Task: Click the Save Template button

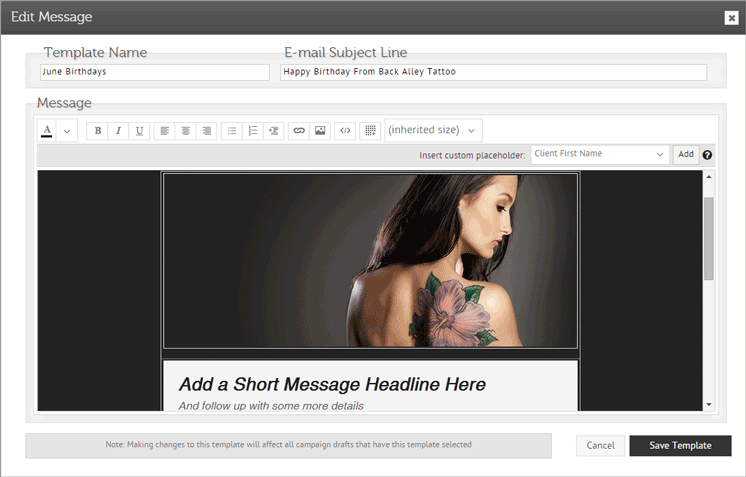Action: [680, 445]
